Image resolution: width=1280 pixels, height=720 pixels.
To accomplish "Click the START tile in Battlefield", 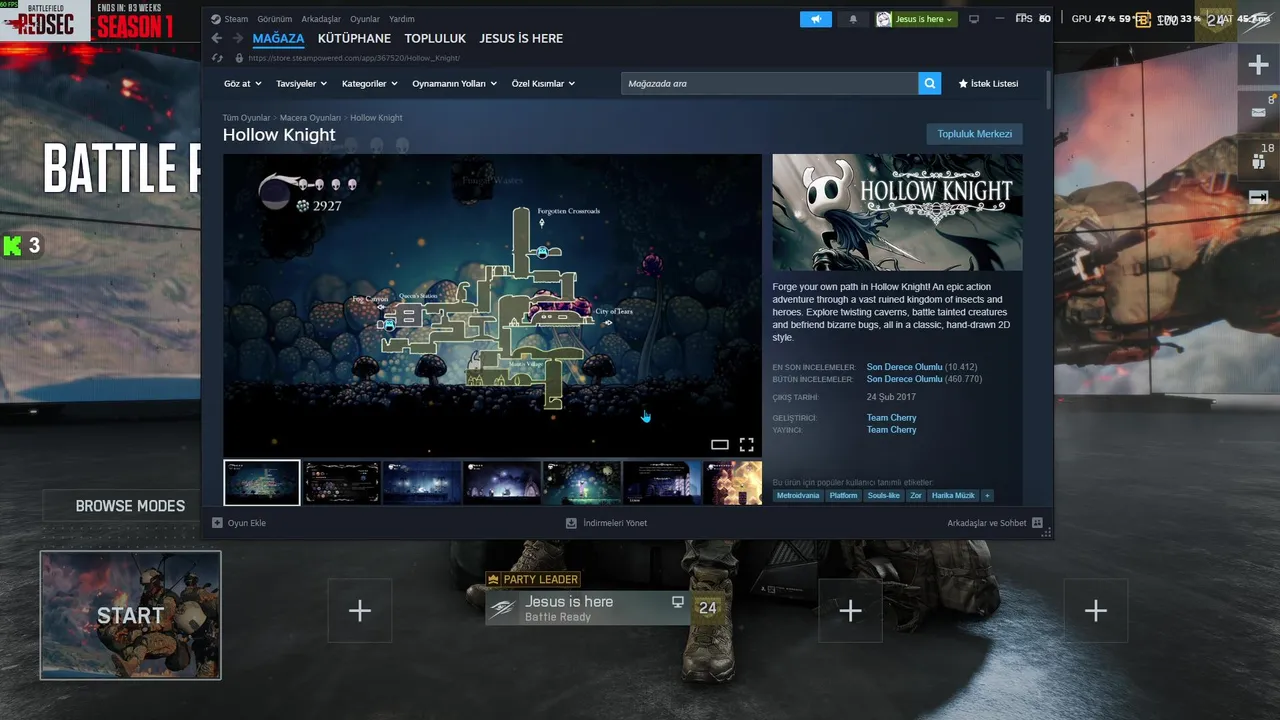I will pos(130,615).
